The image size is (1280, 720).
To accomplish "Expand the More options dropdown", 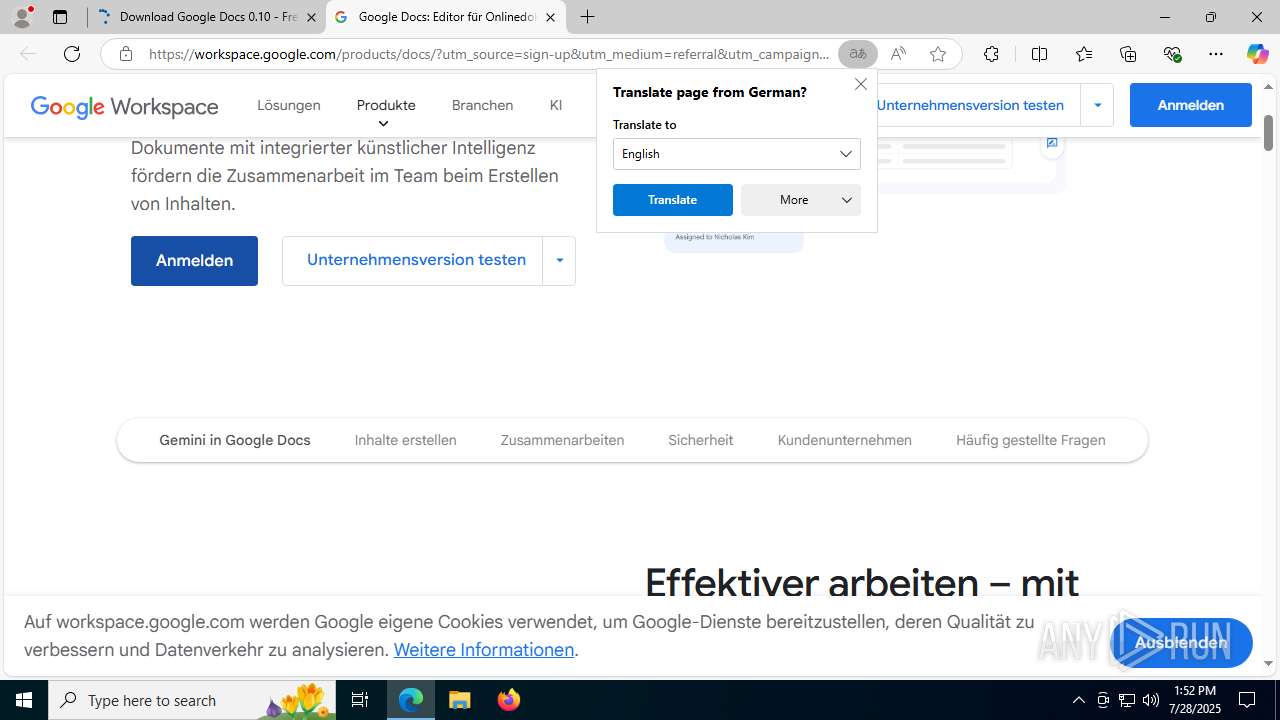I will click(x=801, y=200).
